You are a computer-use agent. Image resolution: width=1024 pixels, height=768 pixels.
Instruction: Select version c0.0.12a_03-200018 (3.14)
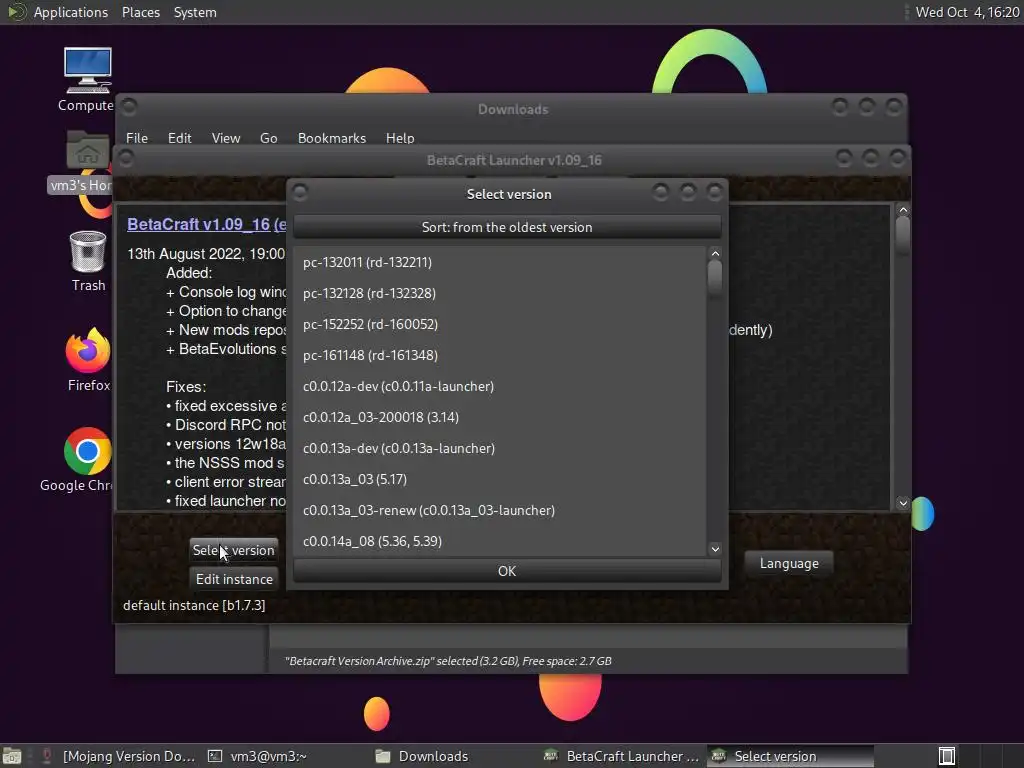click(500, 417)
